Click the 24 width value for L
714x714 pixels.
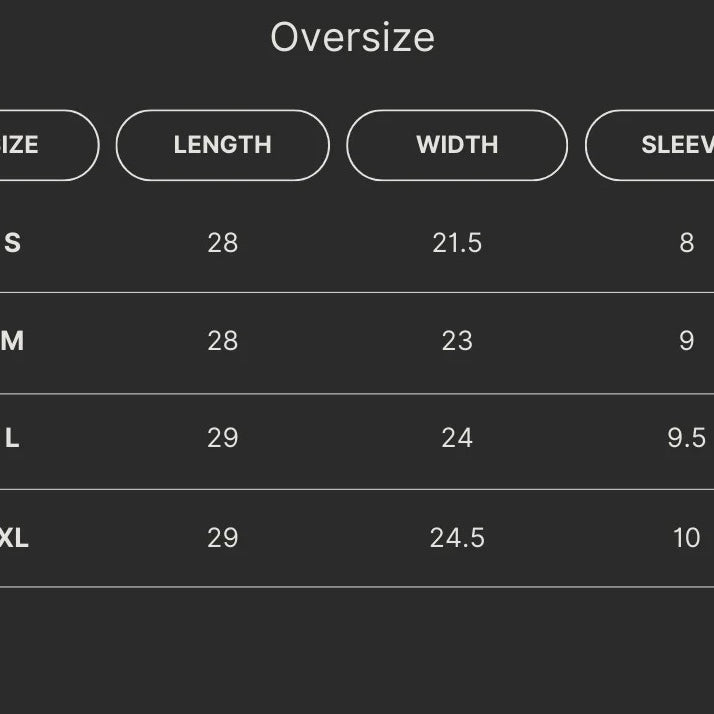coord(457,438)
